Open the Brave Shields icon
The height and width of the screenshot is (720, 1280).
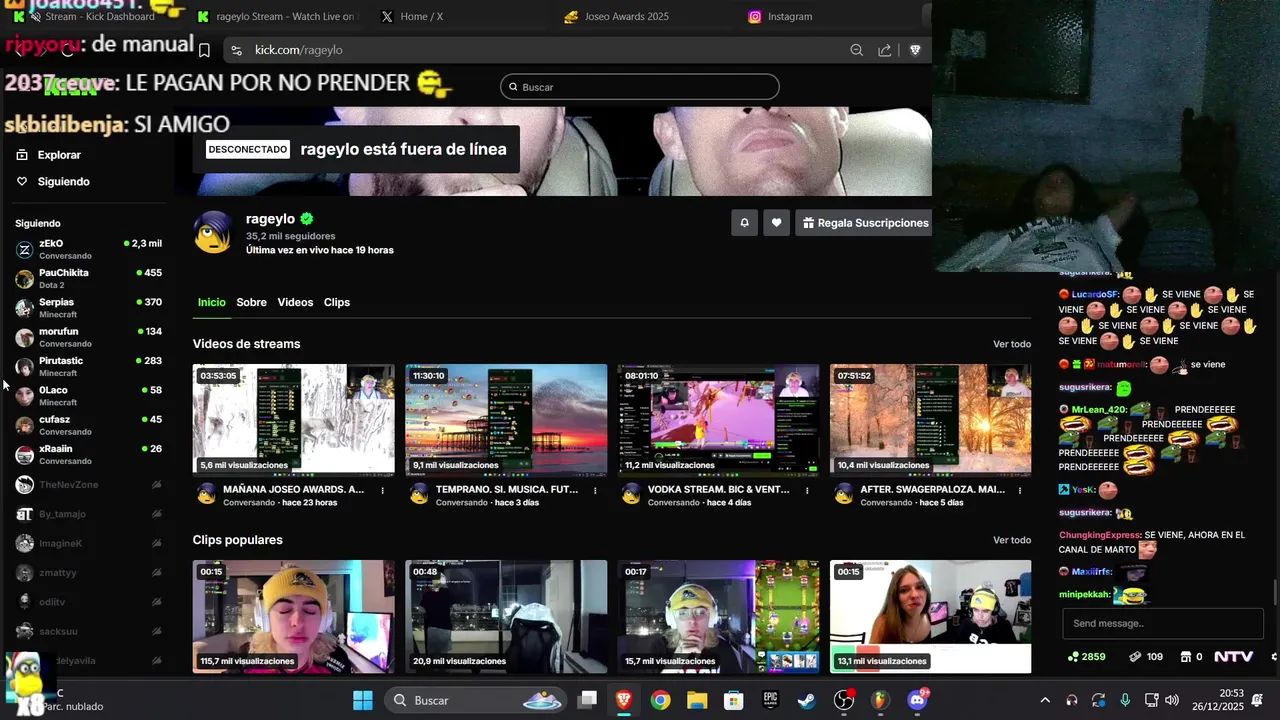(x=915, y=50)
